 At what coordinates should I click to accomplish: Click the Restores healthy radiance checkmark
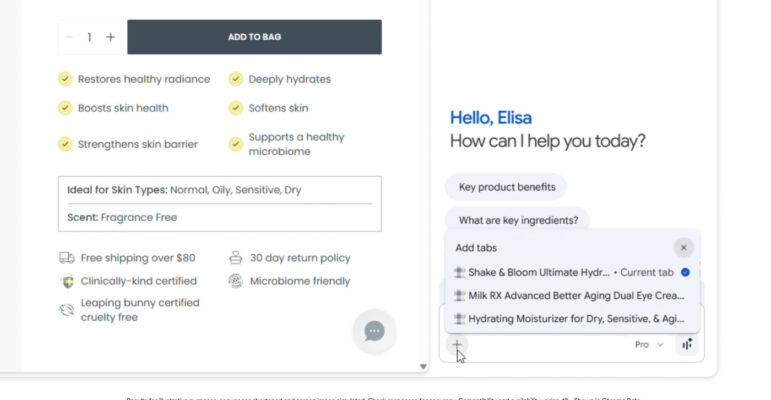click(65, 79)
